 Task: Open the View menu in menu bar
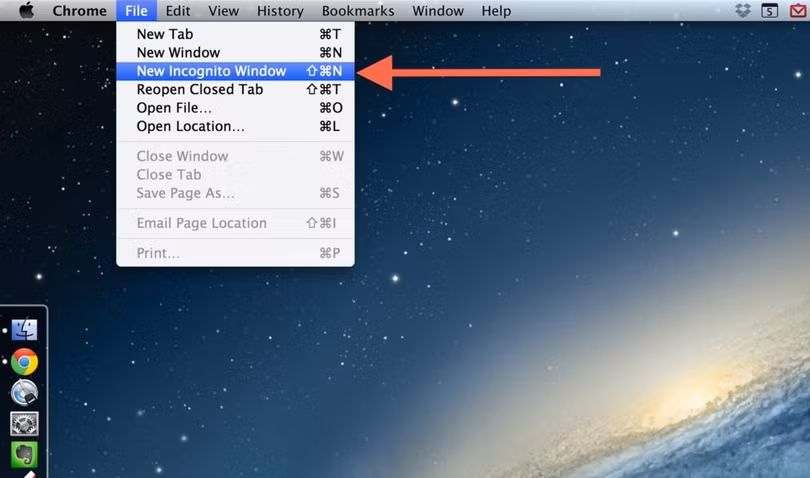point(224,10)
